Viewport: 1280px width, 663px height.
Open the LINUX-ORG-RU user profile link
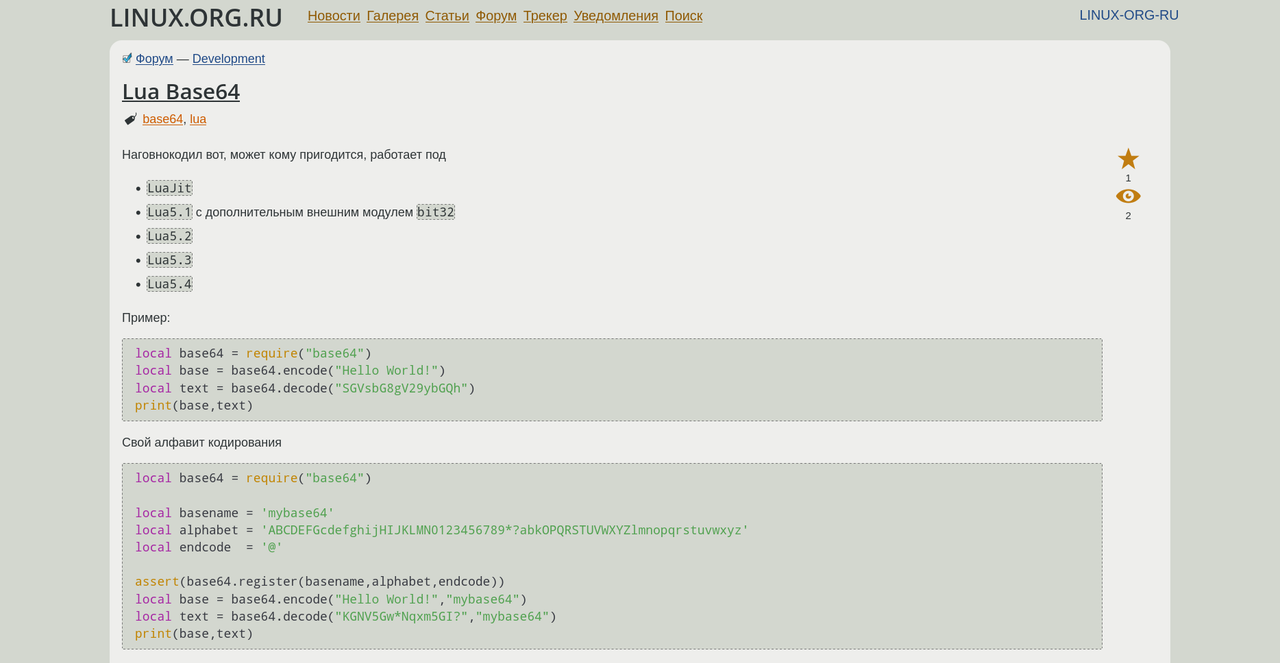pos(1129,15)
